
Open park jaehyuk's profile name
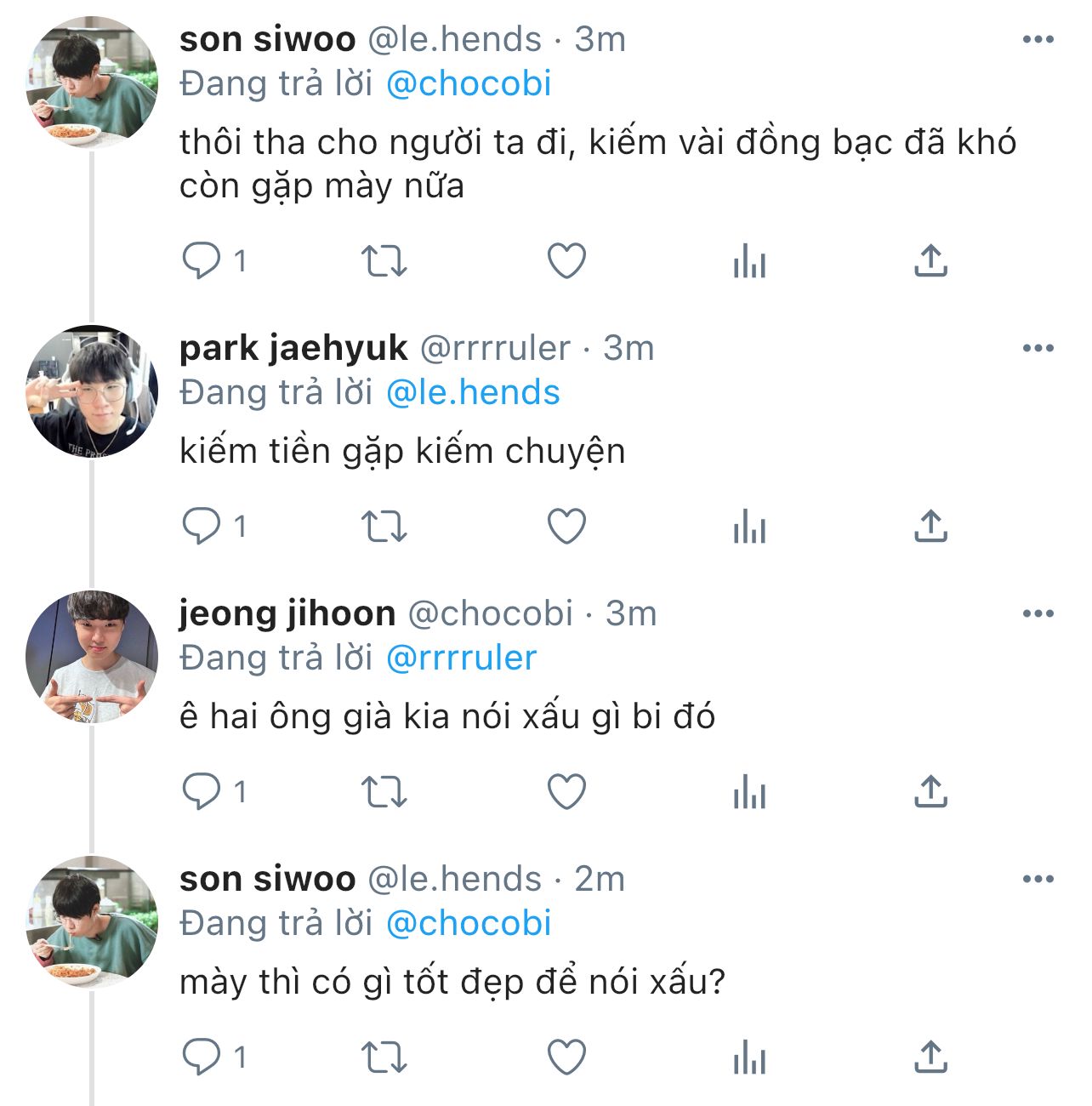point(293,348)
